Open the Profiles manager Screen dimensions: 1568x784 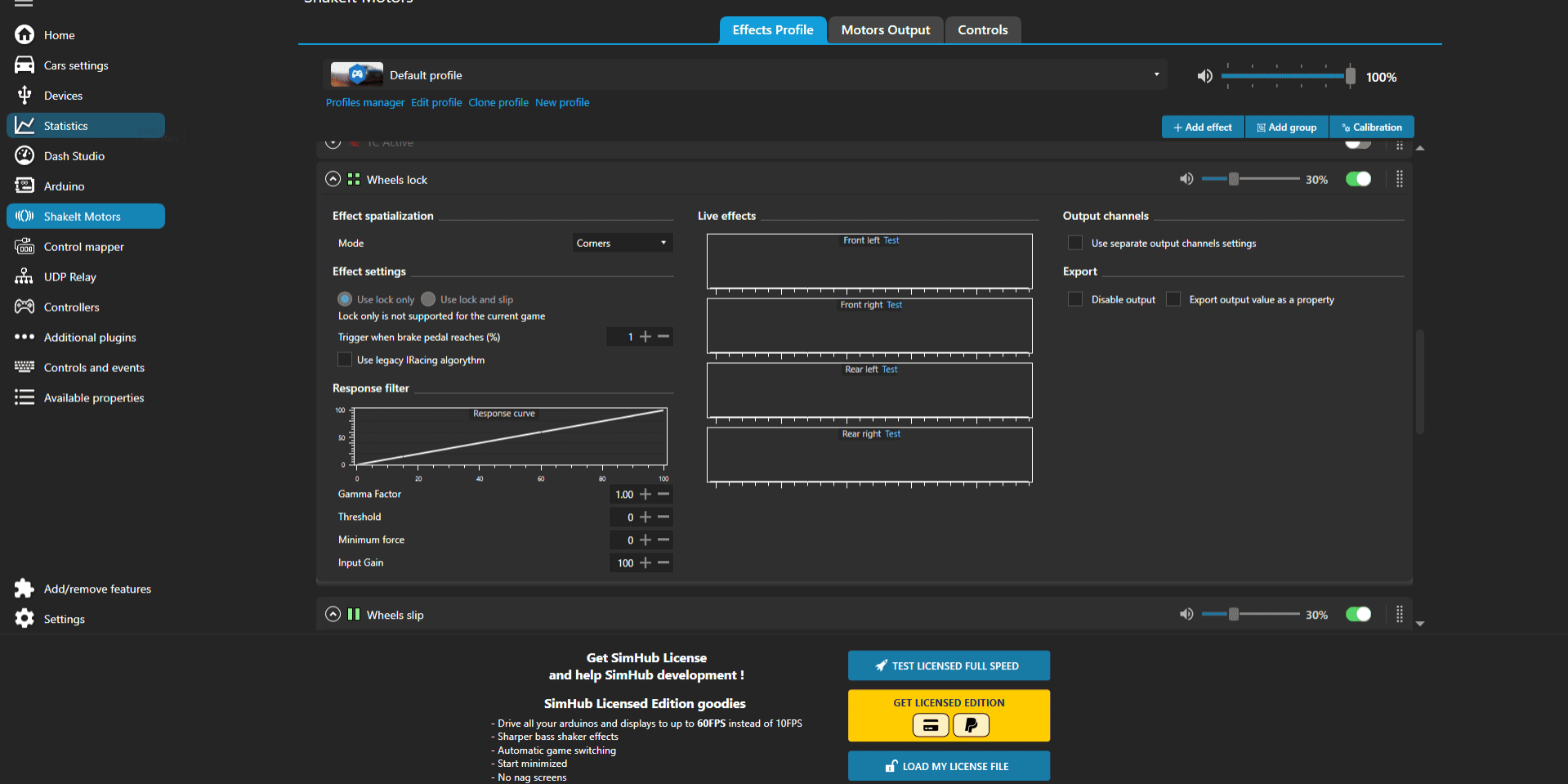364,102
